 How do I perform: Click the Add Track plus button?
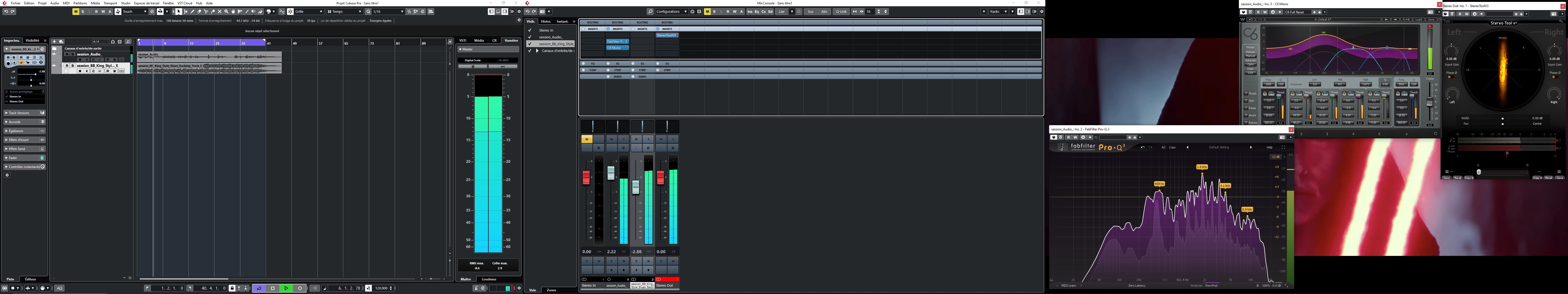click(54, 41)
